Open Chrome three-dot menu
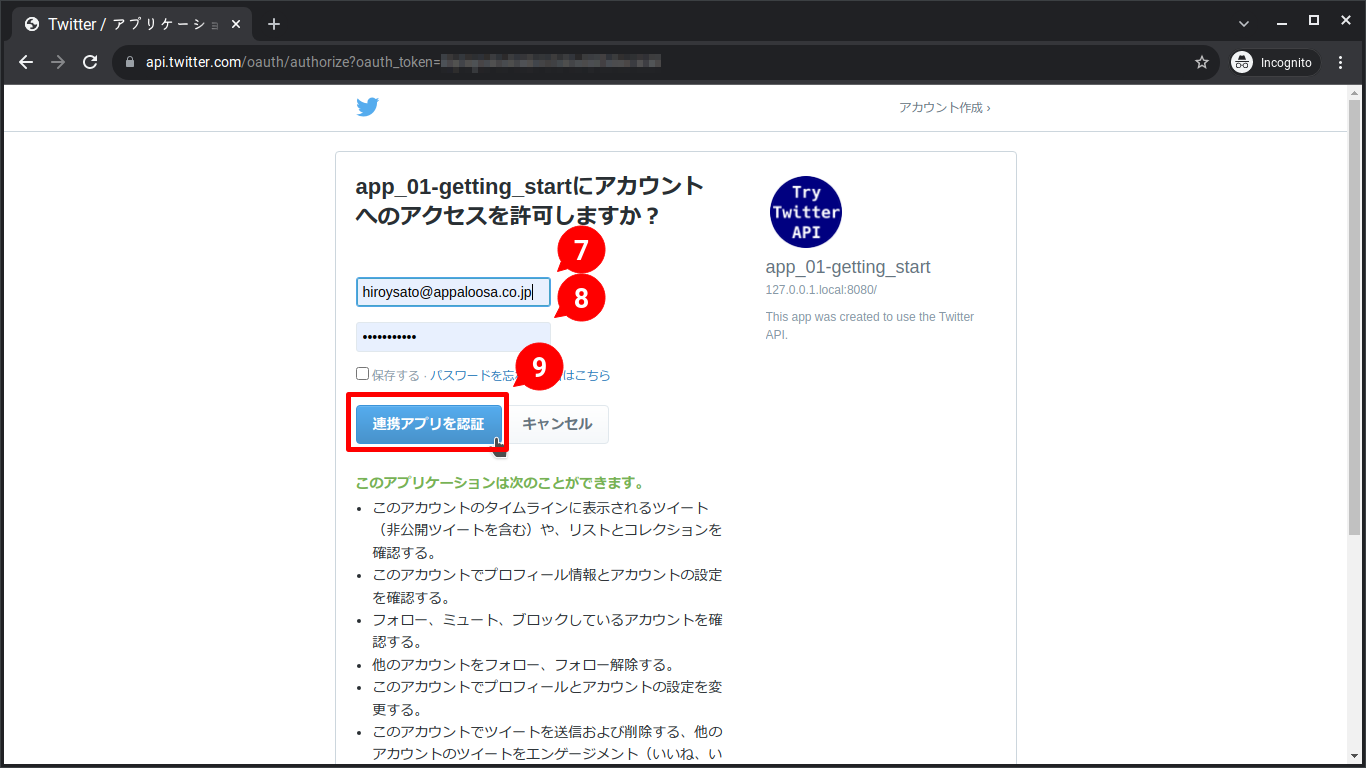Screen dimensions: 1366x768 (x=1341, y=62)
